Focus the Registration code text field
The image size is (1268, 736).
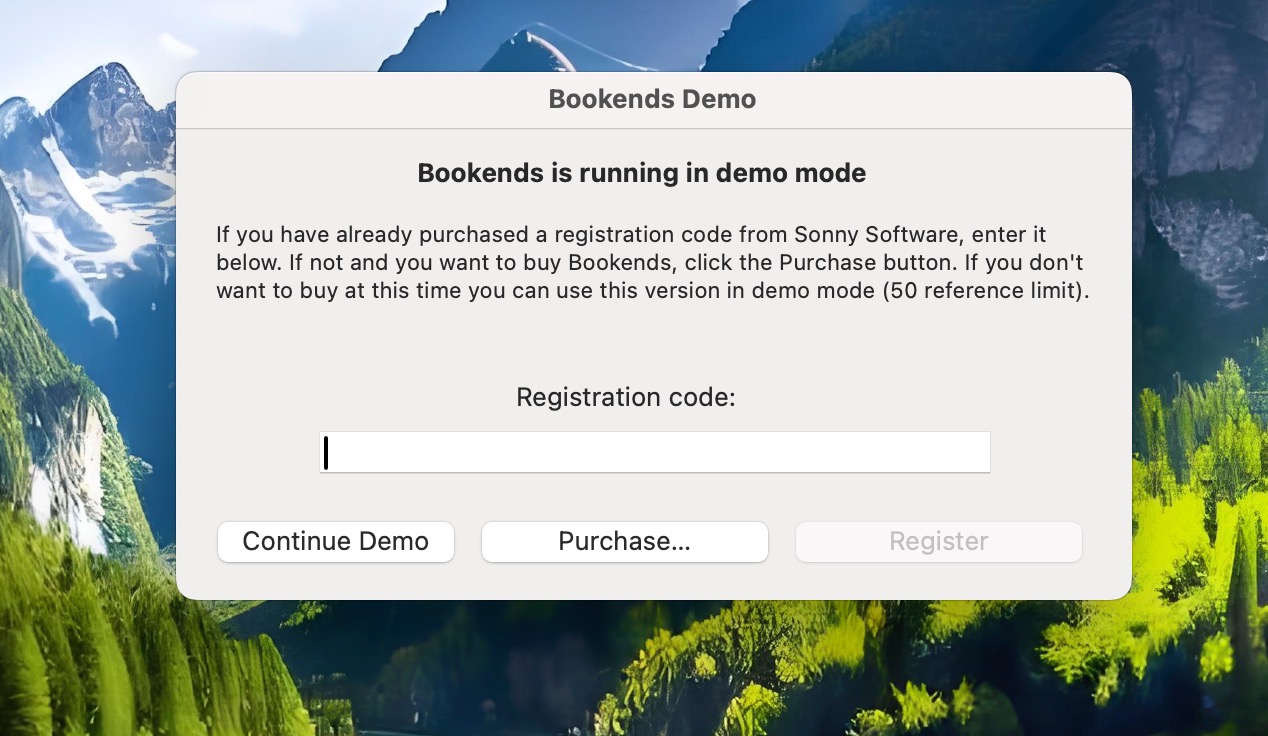click(x=654, y=452)
